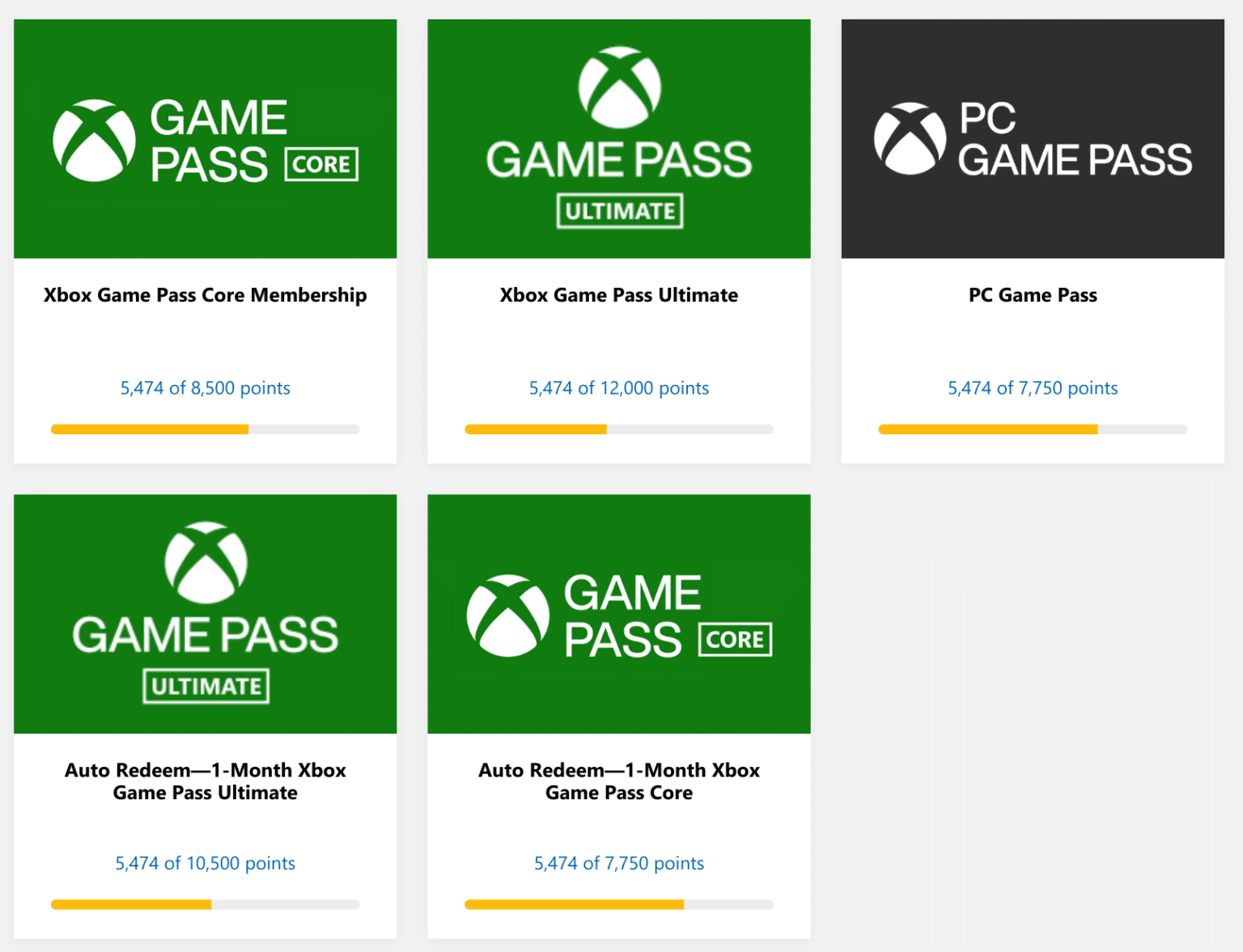The width and height of the screenshot is (1243, 952).
Task: Click the ULTIMATE badge on Auto Redeem card
Action: (205, 686)
